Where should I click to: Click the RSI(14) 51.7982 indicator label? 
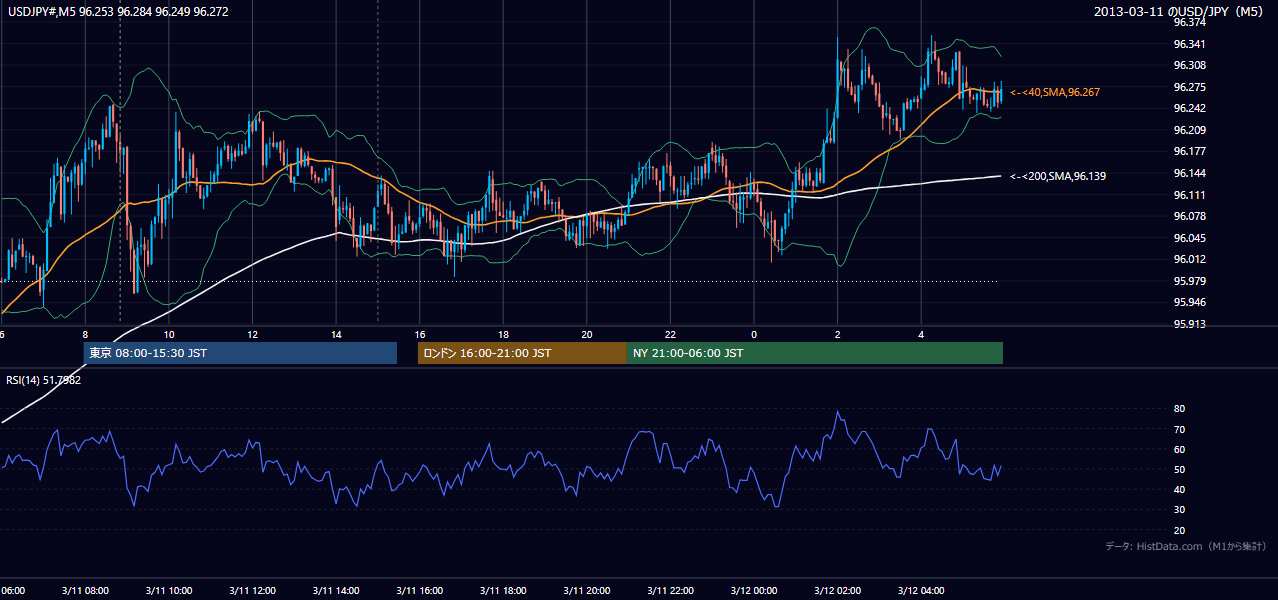44,380
